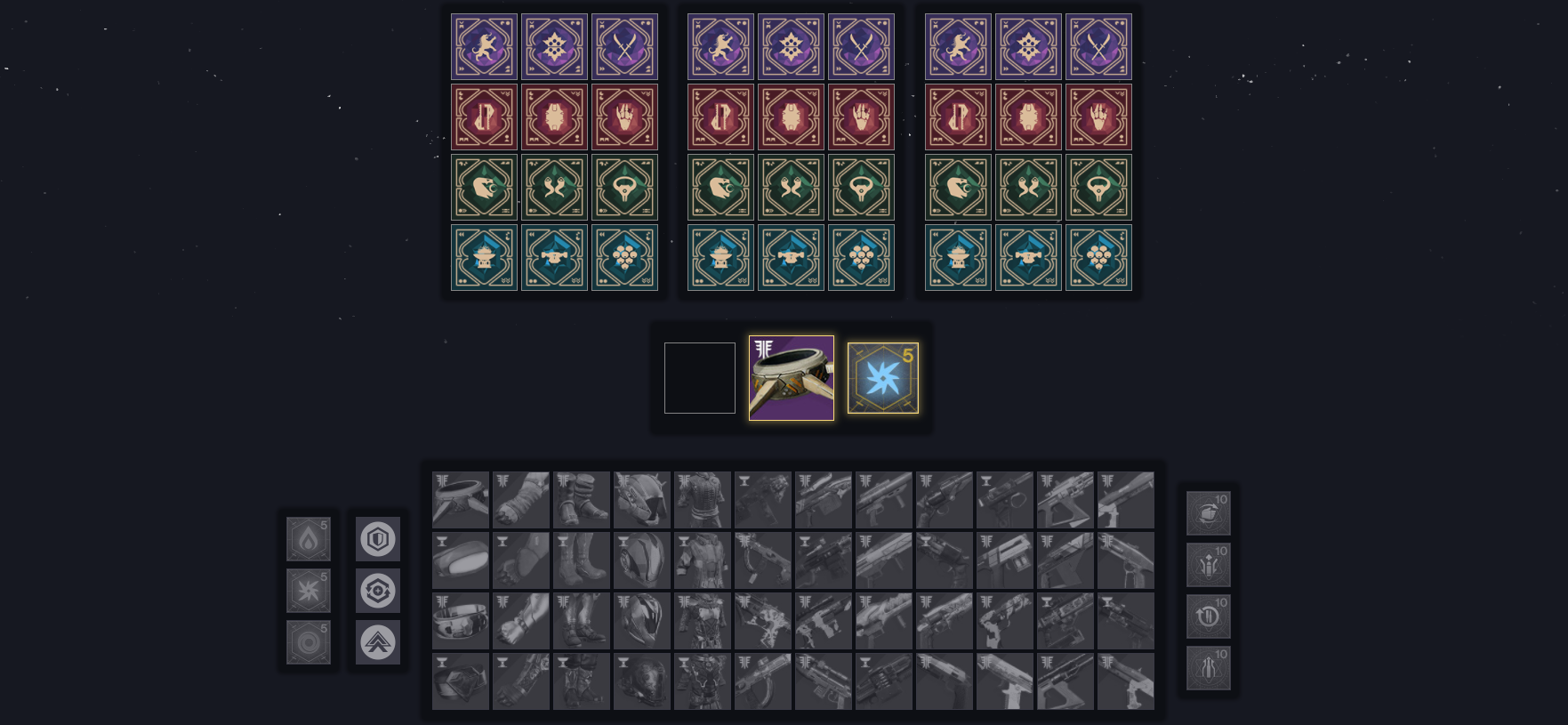This screenshot has width=1568, height=725.
Task: Click the circular shield icon button
Action: click(378, 539)
